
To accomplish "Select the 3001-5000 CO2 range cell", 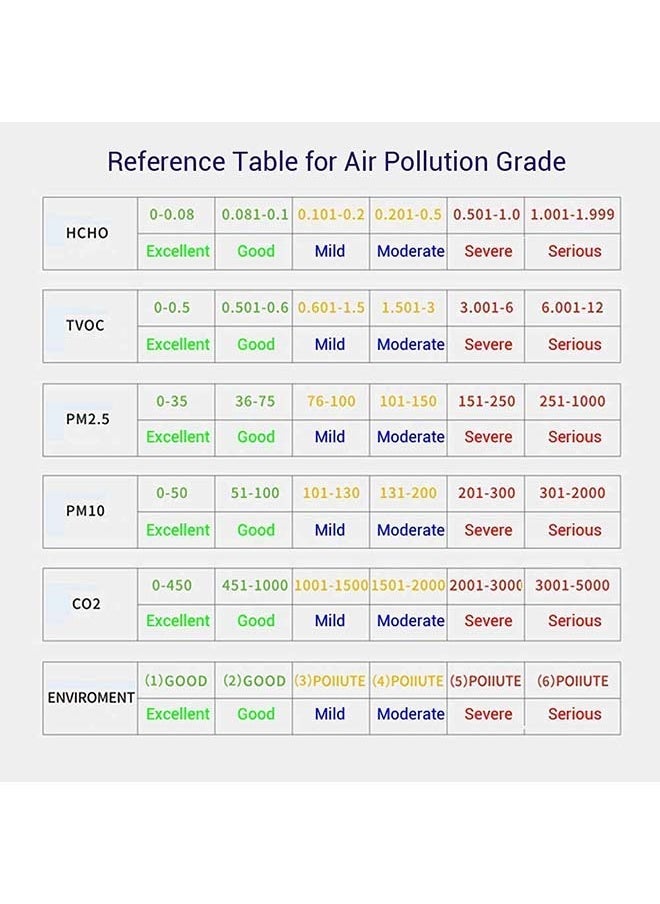I will coord(572,586).
